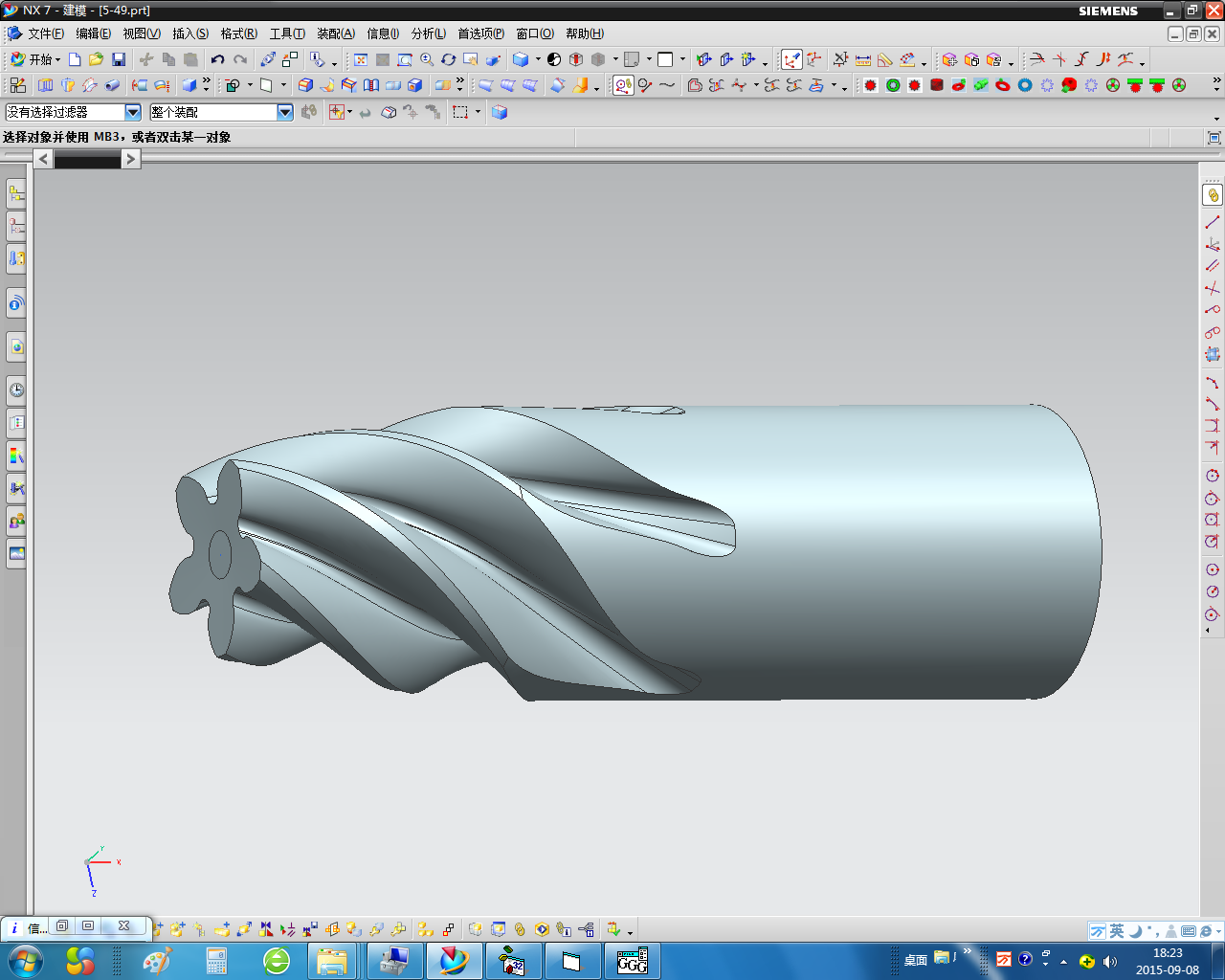
Task: Open the 首选项(P) menu
Action: pos(480,33)
